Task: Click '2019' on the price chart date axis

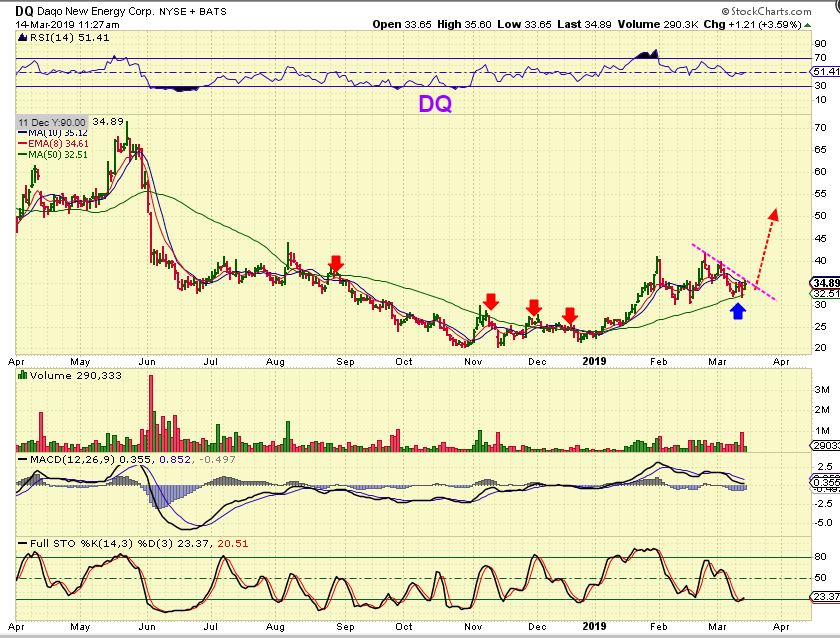Action: coord(594,361)
